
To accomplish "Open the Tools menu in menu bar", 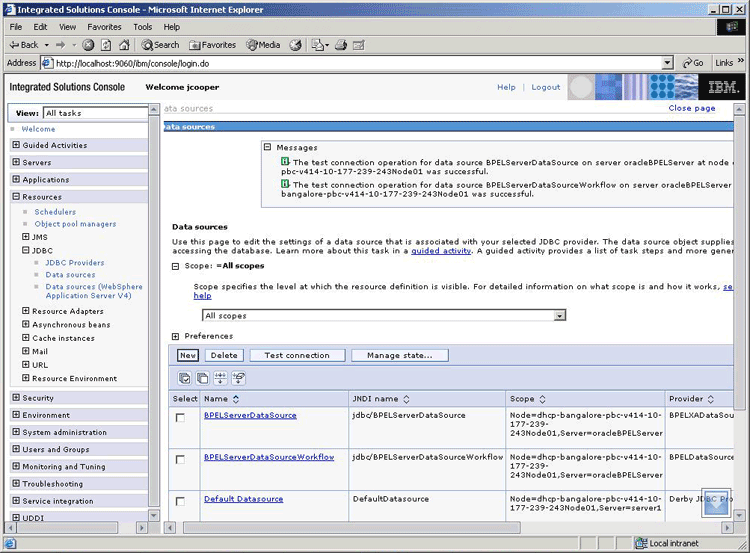I will (143, 27).
